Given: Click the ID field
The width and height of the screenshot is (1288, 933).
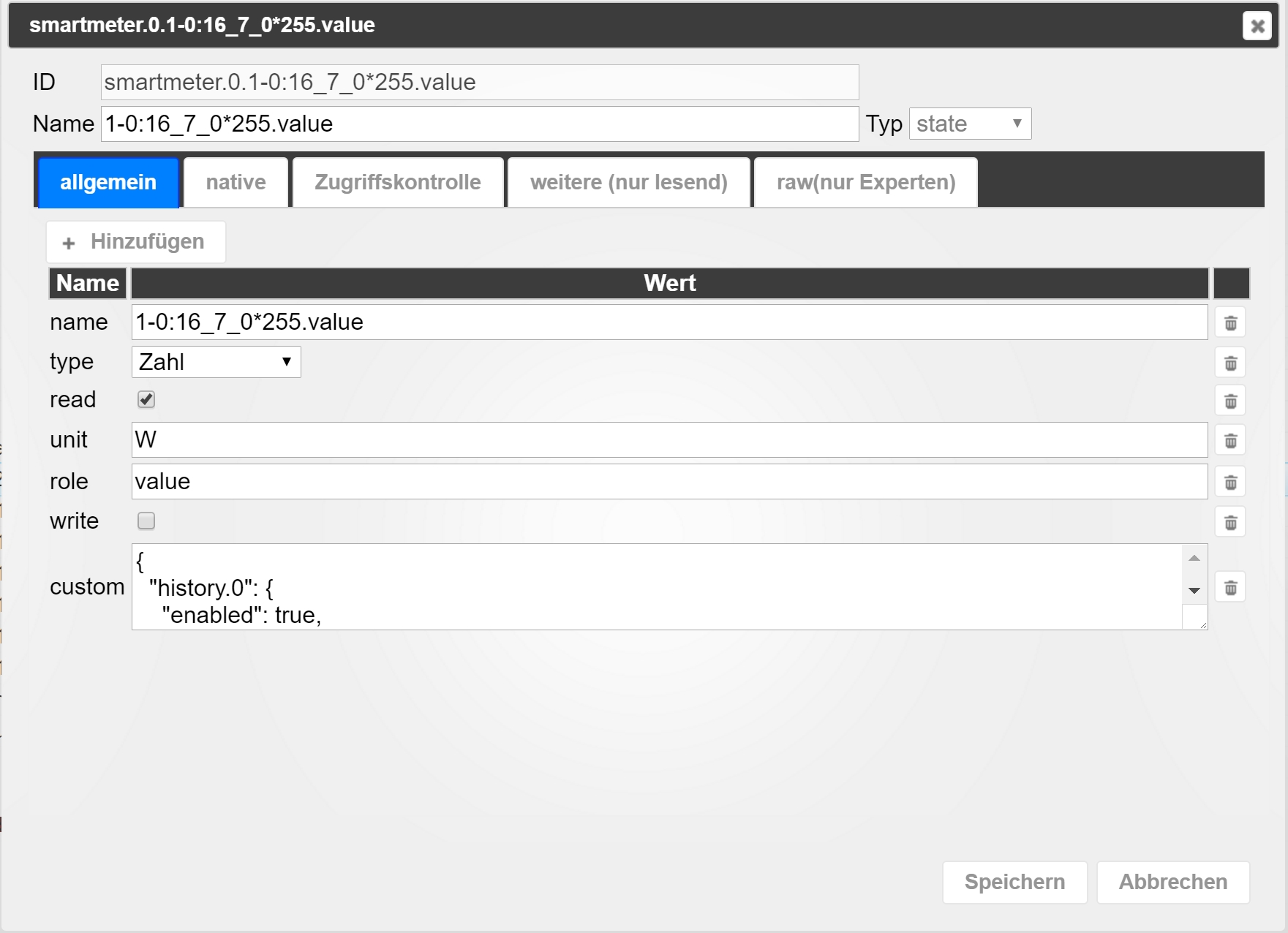Looking at the screenshot, I should (x=480, y=82).
